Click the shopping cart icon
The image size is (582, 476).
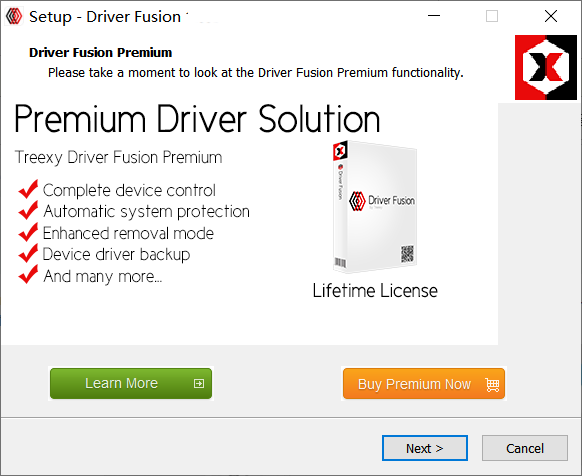pos(493,384)
